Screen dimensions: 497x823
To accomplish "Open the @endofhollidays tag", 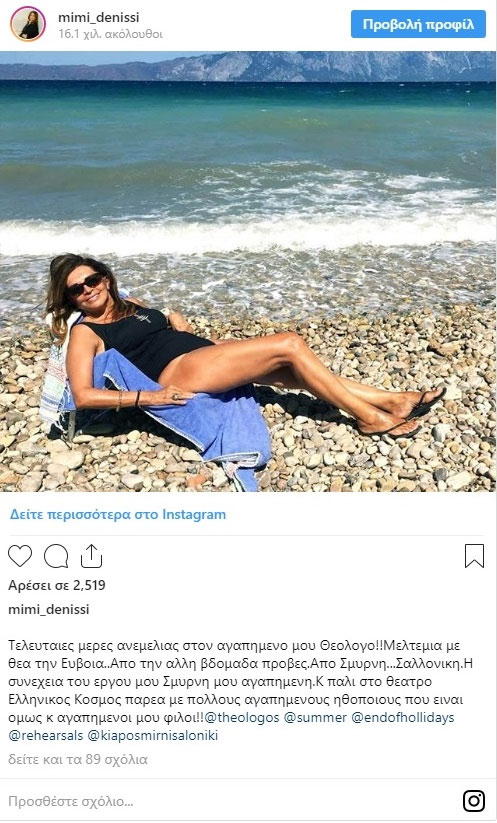I will pos(403,718).
